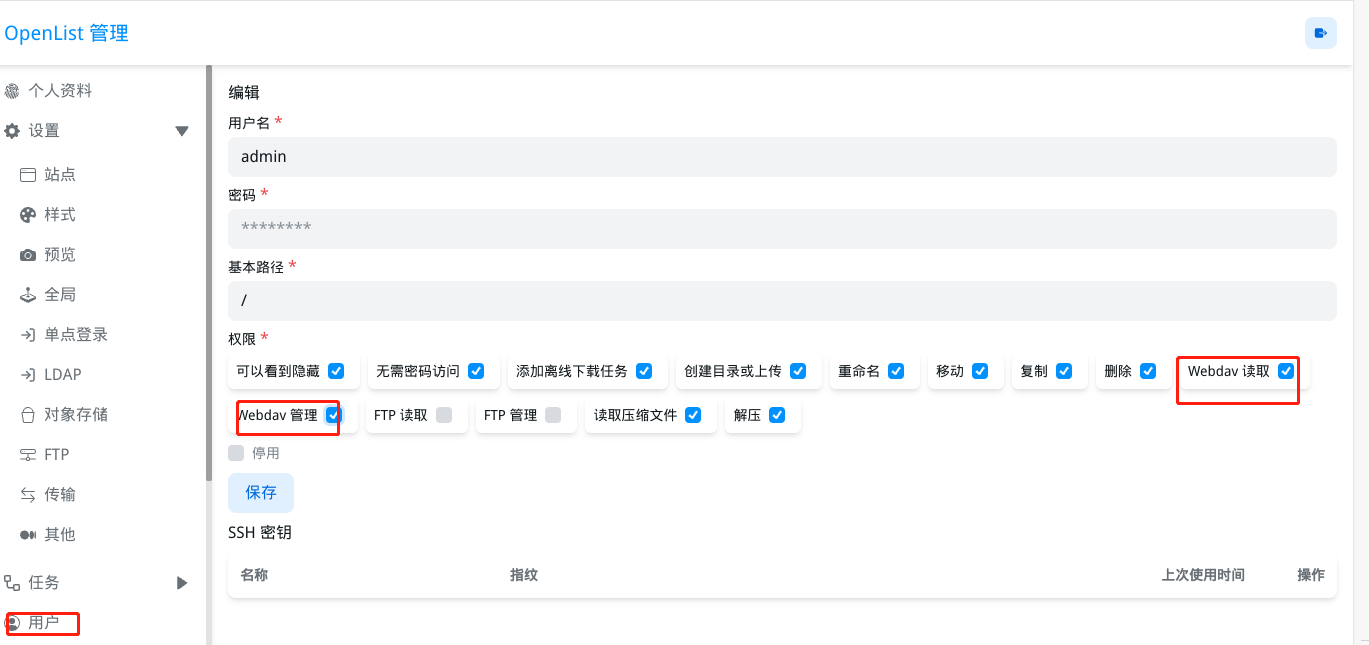
Task: Click the sidebar vertical scrollbar
Action: [209, 274]
